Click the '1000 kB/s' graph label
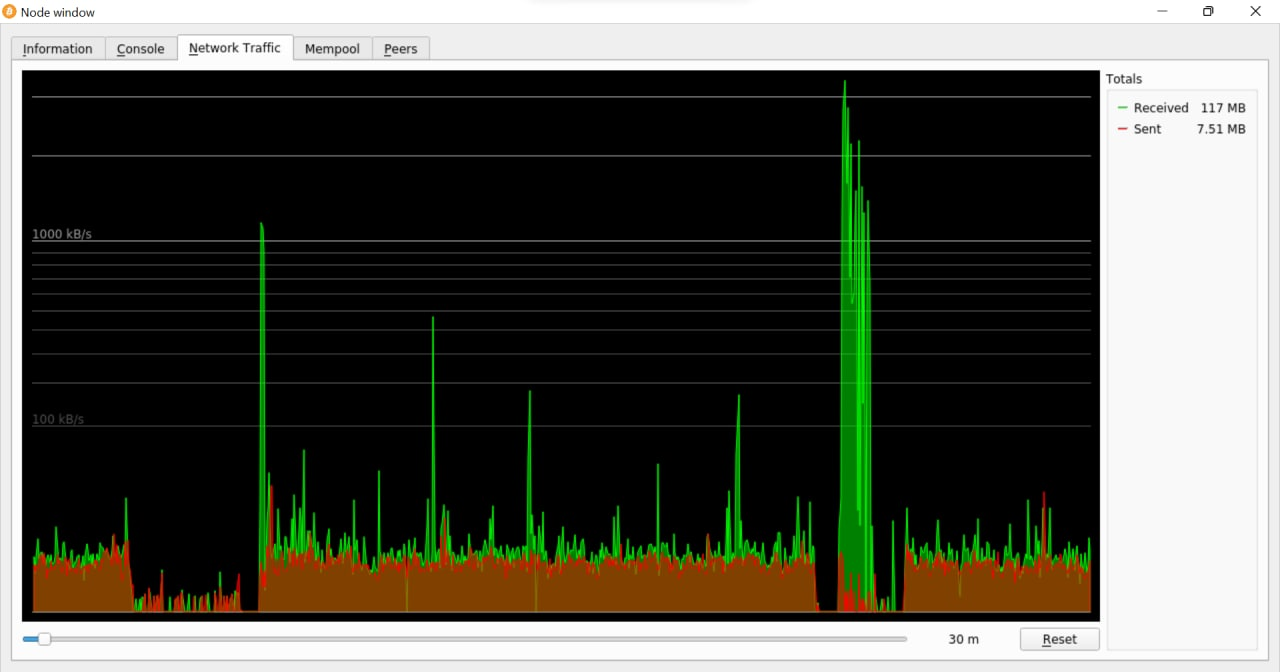 click(62, 234)
